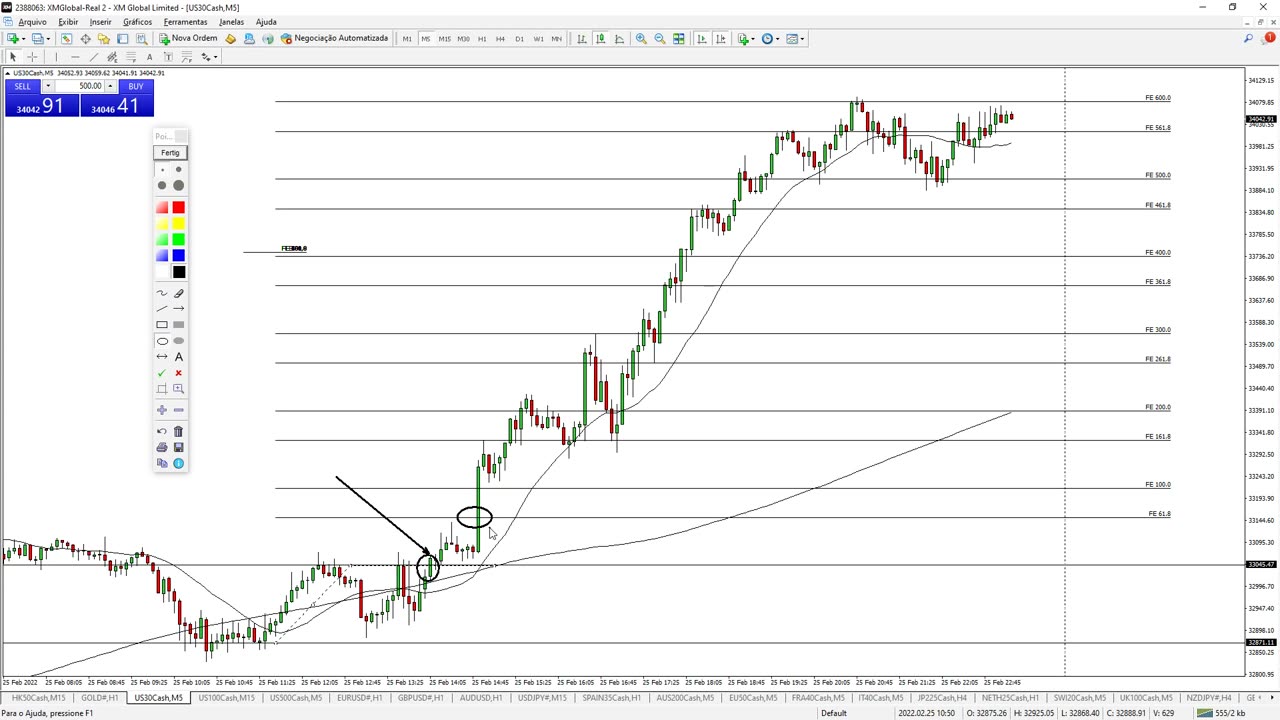Open Arquivo menu
Screen dimensions: 1280x720
[x=32, y=22]
